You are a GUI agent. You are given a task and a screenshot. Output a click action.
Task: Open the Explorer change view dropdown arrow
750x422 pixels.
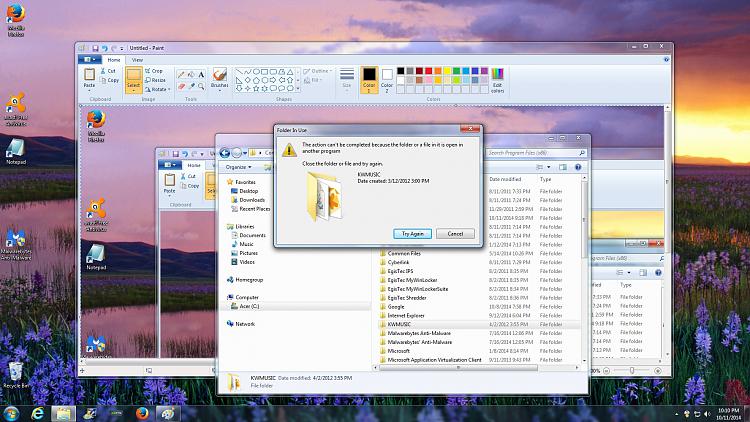click(549, 167)
